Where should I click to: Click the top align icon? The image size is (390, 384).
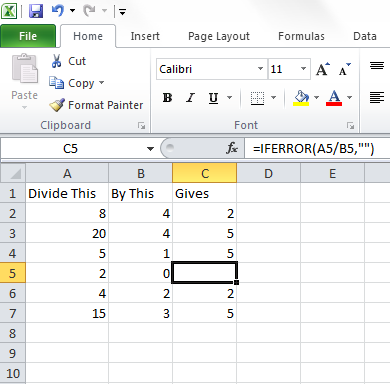coord(377,65)
